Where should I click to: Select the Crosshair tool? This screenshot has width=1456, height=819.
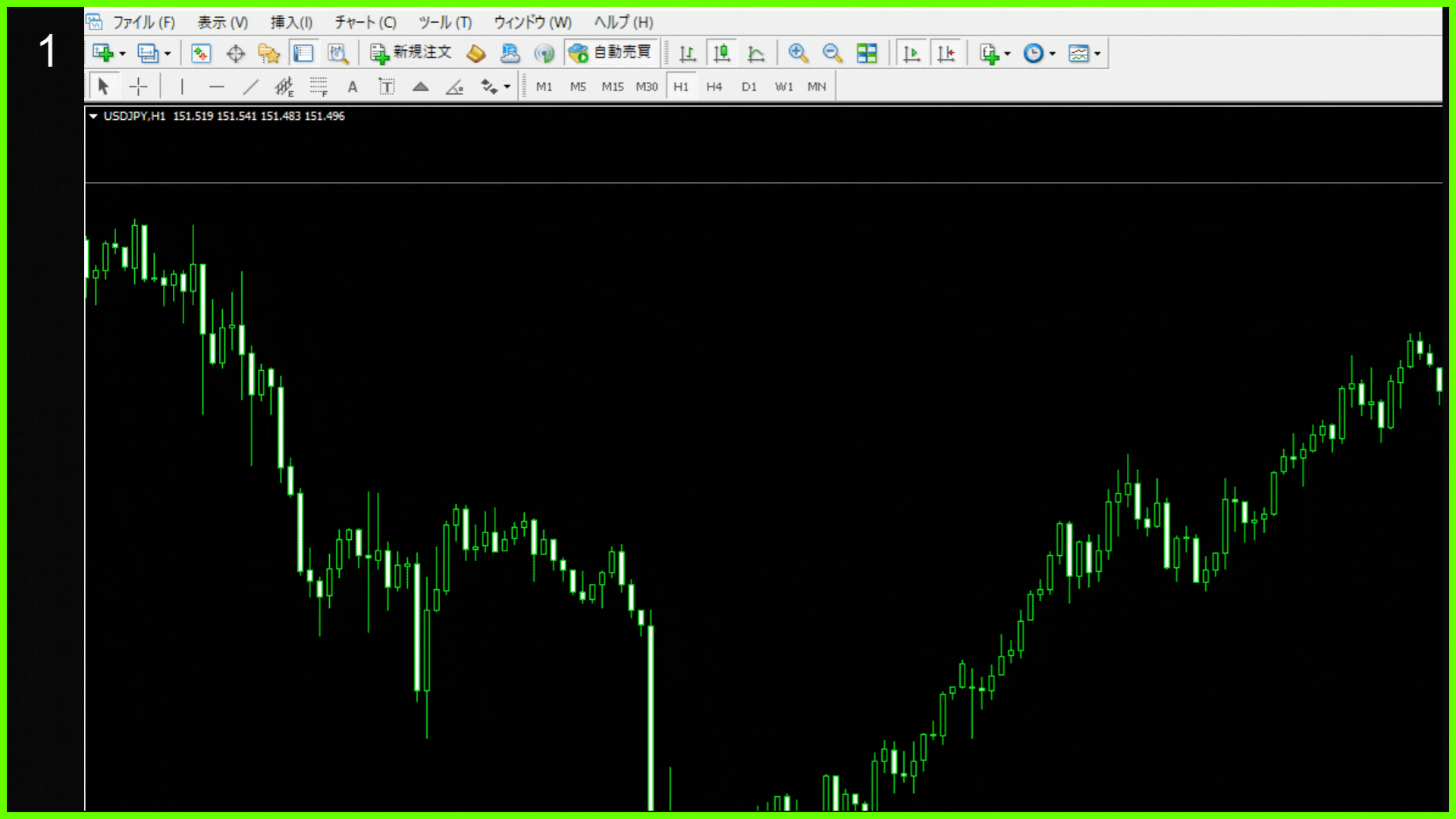(x=138, y=86)
